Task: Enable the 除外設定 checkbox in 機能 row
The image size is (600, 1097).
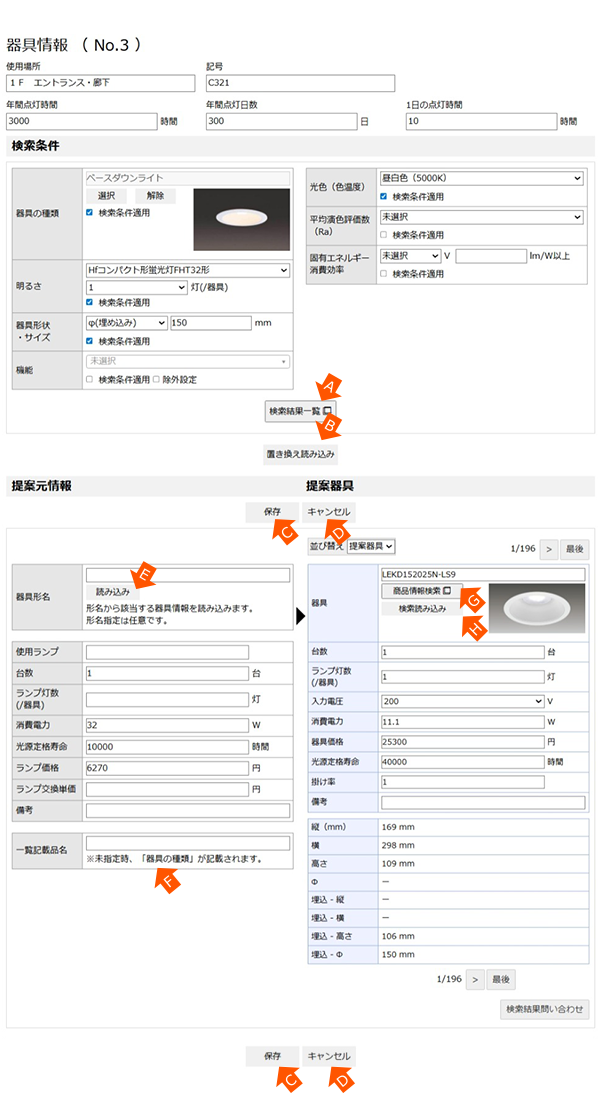Action: pyautogui.click(x=156, y=379)
